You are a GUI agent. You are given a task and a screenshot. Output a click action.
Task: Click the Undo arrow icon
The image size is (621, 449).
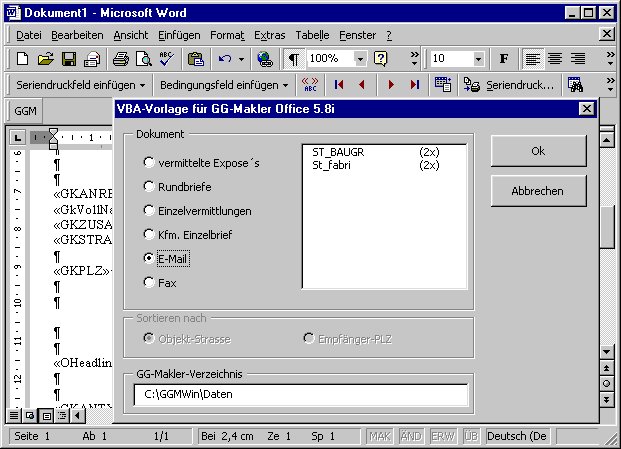click(225, 59)
